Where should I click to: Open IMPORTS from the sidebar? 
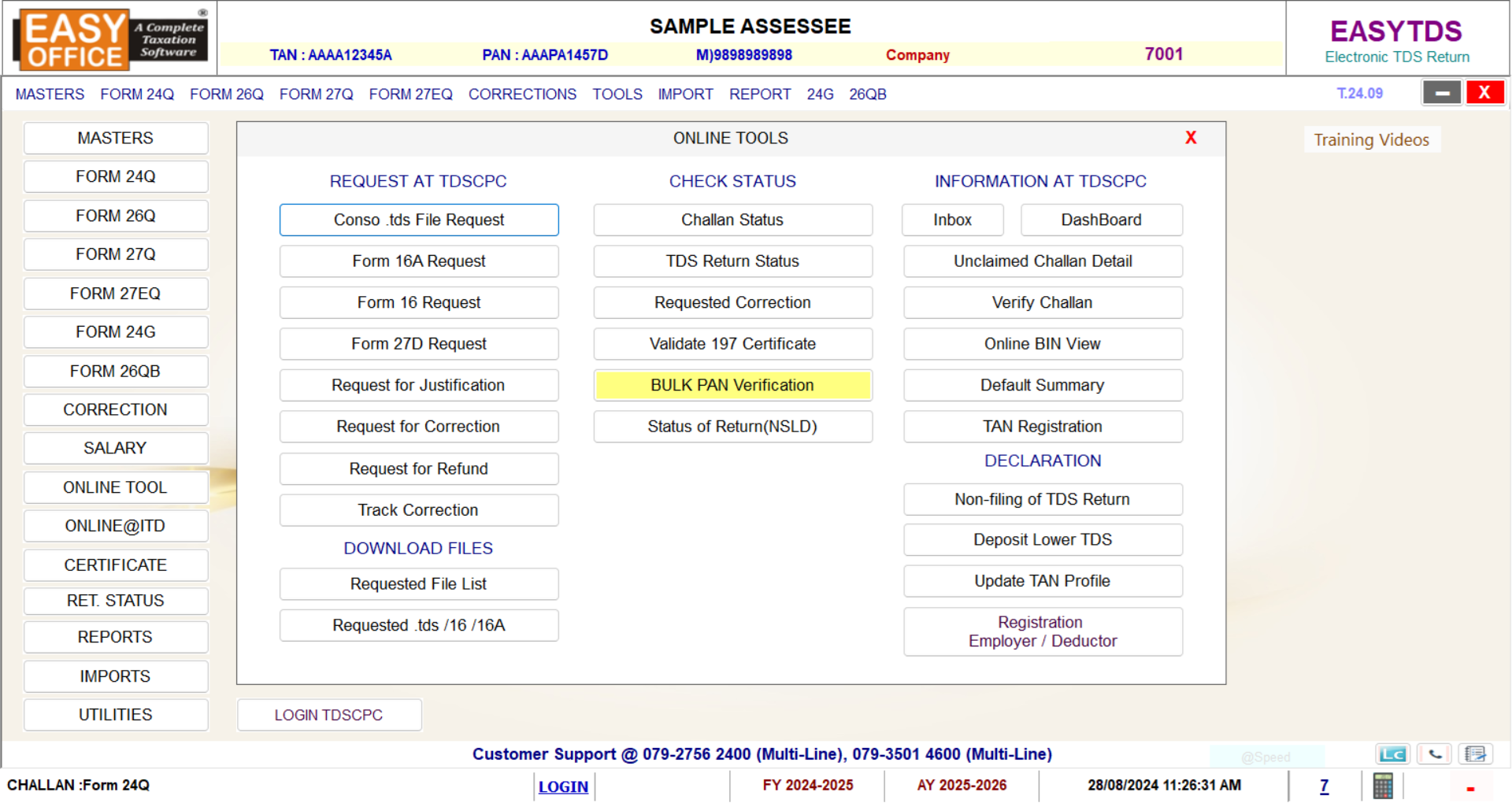[116, 677]
